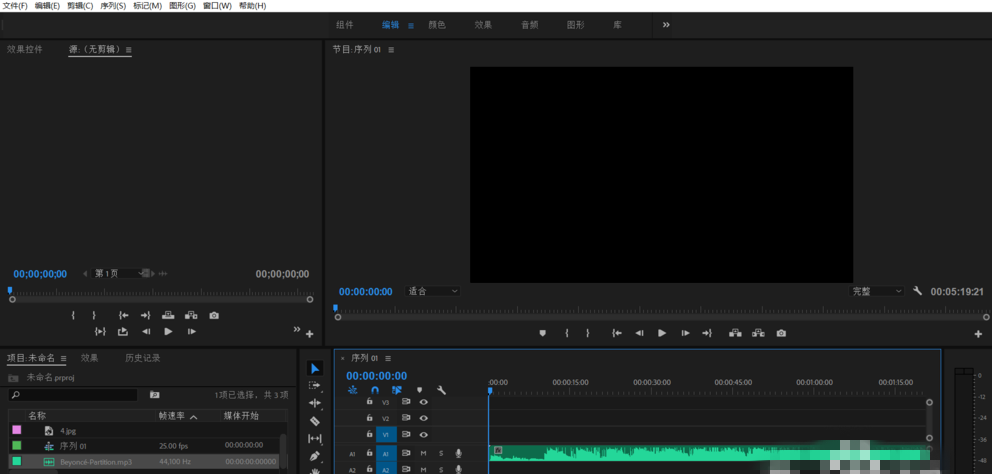Click Export Frame camera icon in Program monitor
This screenshot has height=474, width=992.
point(781,333)
